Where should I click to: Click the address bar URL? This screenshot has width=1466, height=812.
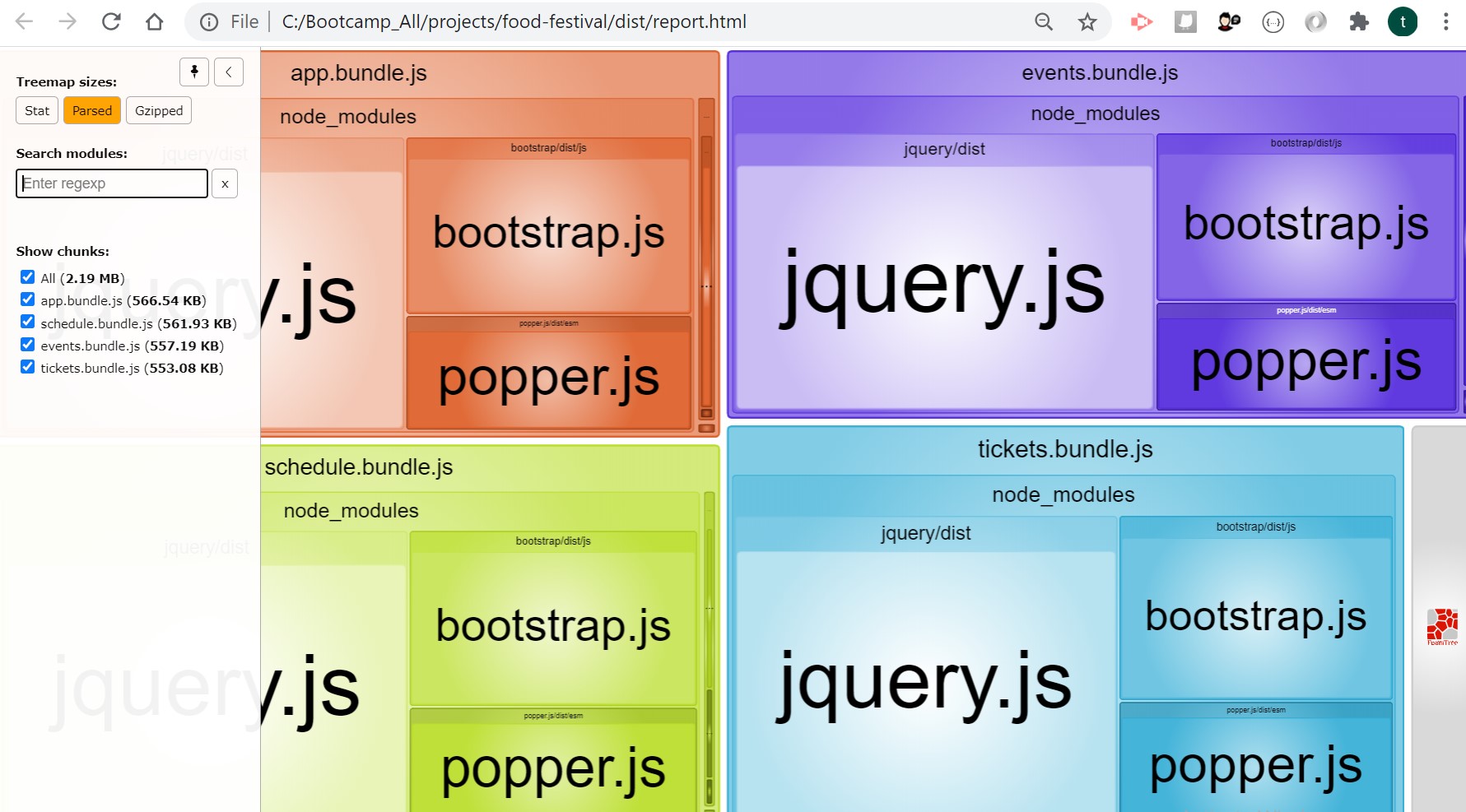click(x=514, y=22)
